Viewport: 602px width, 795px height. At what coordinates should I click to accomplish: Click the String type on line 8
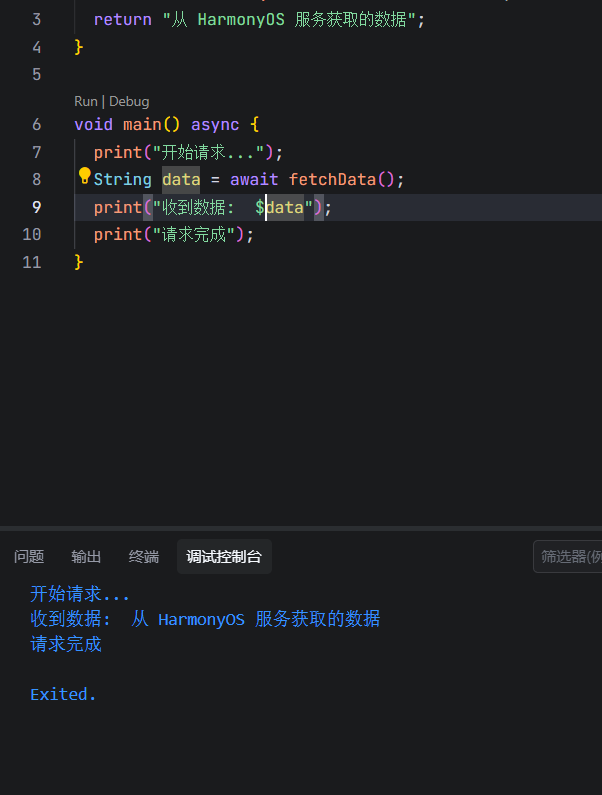pos(123,179)
